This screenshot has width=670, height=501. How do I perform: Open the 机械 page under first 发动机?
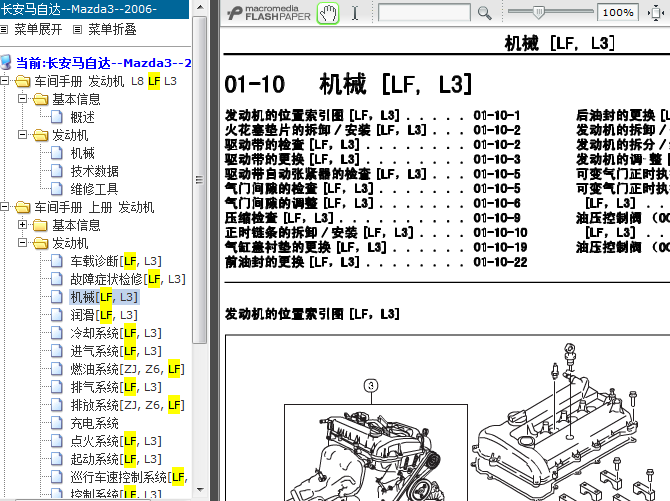click(82, 153)
